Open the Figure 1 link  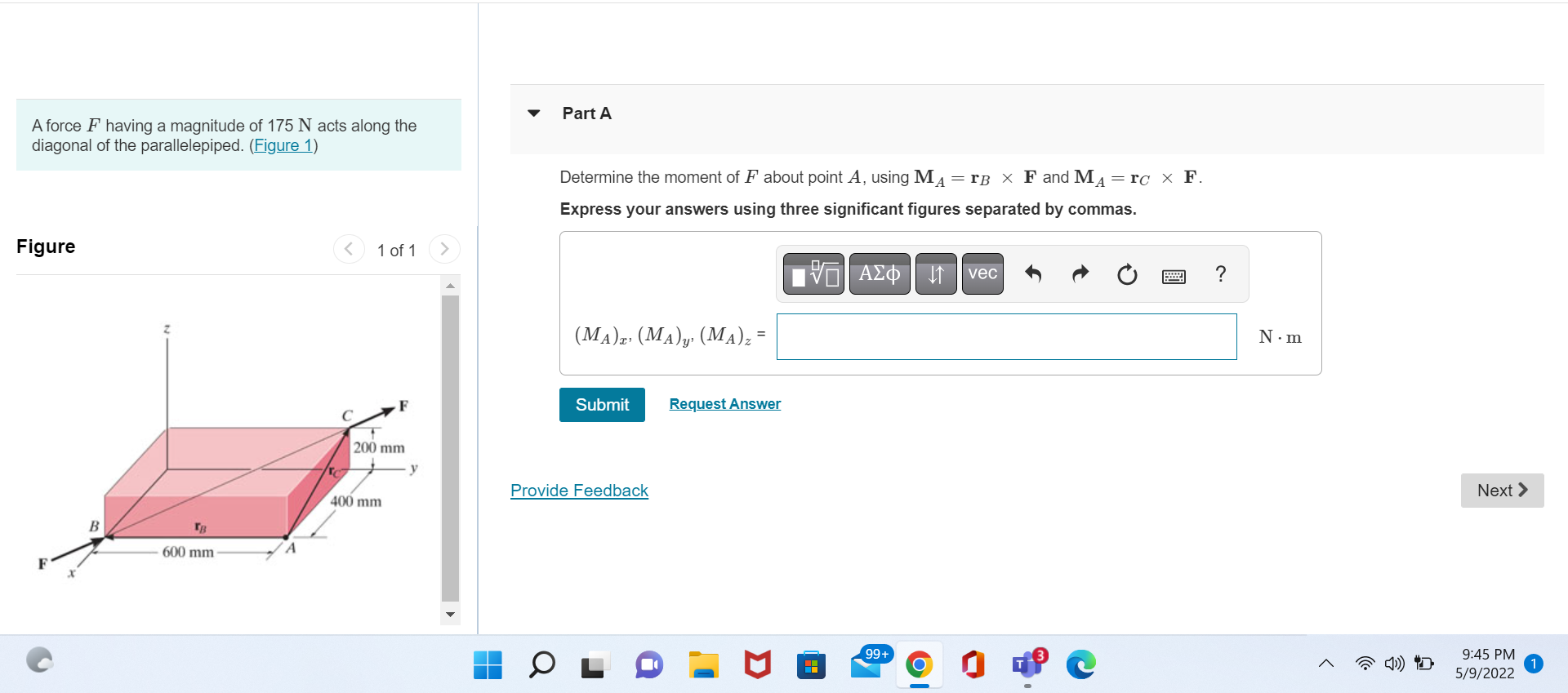point(283,145)
